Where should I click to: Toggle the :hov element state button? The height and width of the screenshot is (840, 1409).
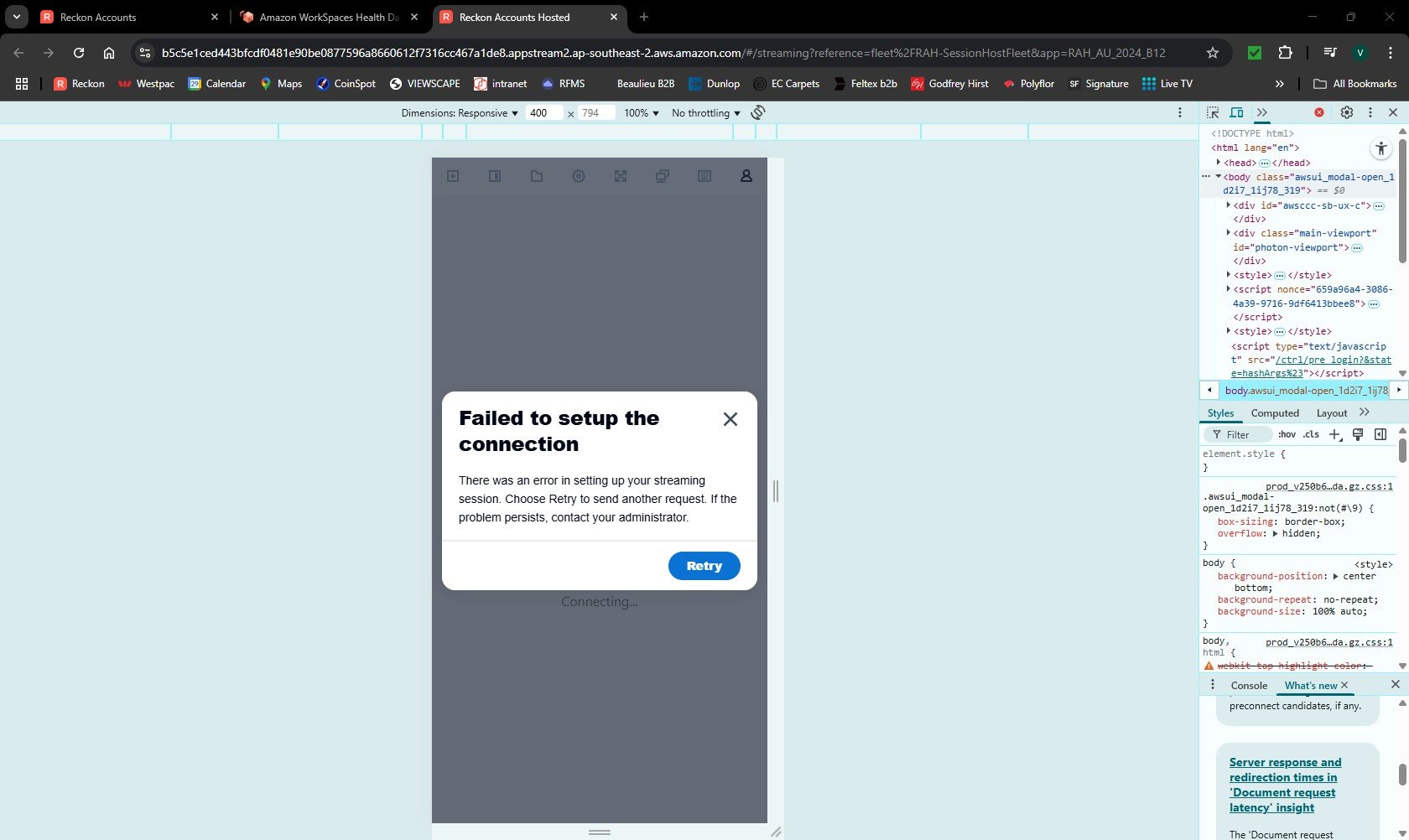[1287, 434]
